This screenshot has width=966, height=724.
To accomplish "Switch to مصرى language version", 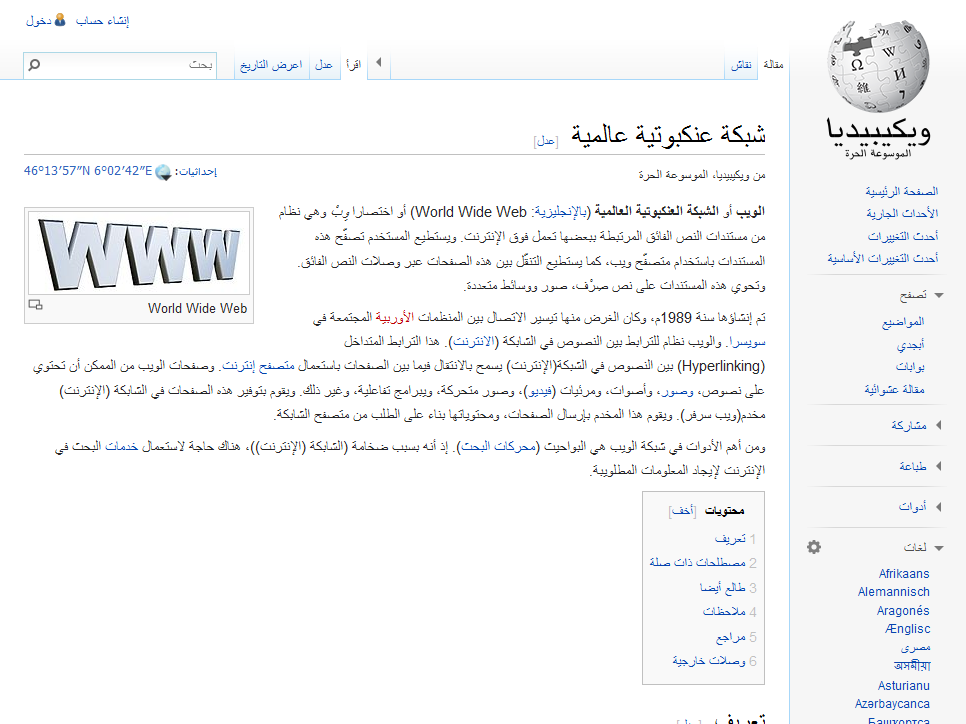I will (915, 648).
